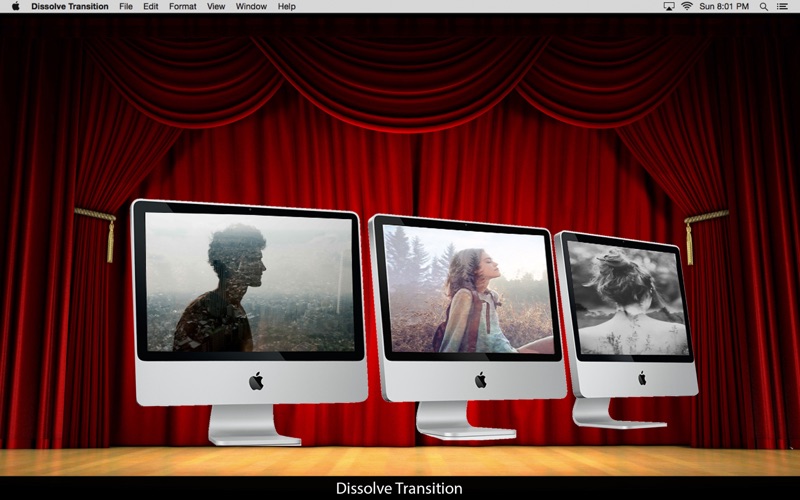Open the Dissolve Transition app menu
The width and height of the screenshot is (800, 500).
(70, 6)
